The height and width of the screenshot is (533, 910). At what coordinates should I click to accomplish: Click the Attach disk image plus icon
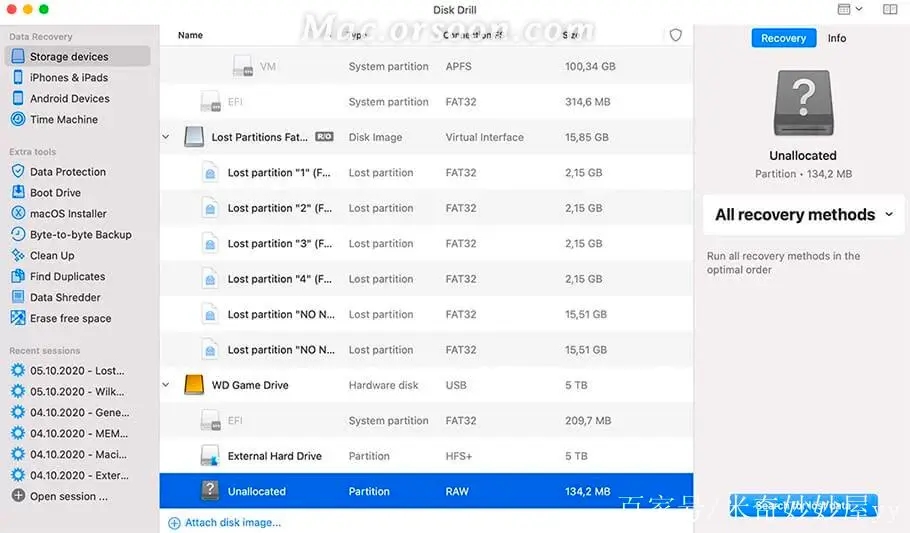point(174,523)
